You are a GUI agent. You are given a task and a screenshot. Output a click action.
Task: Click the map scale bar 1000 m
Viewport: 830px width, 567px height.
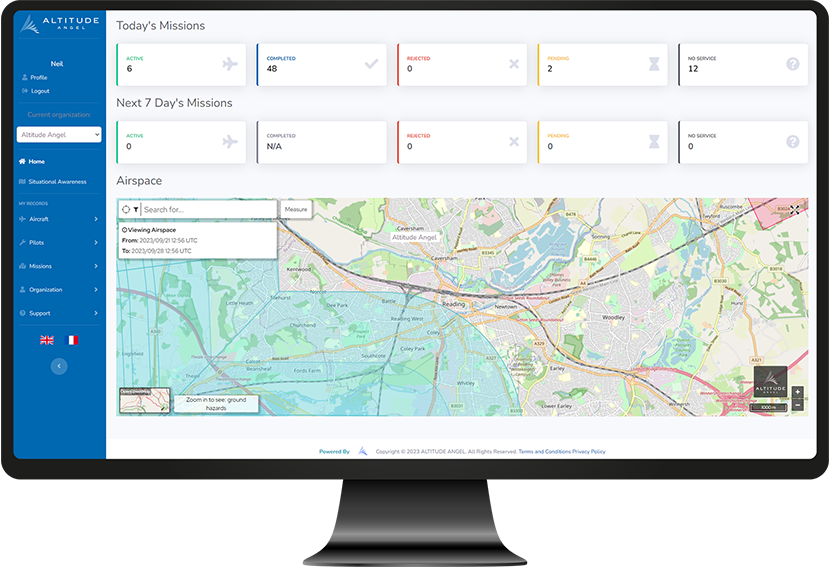[770, 407]
